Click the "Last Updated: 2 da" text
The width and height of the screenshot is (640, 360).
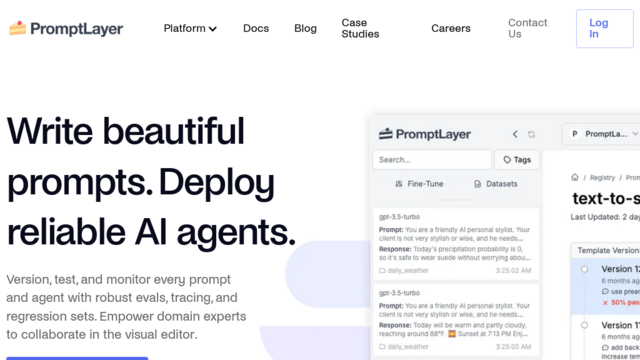(605, 217)
